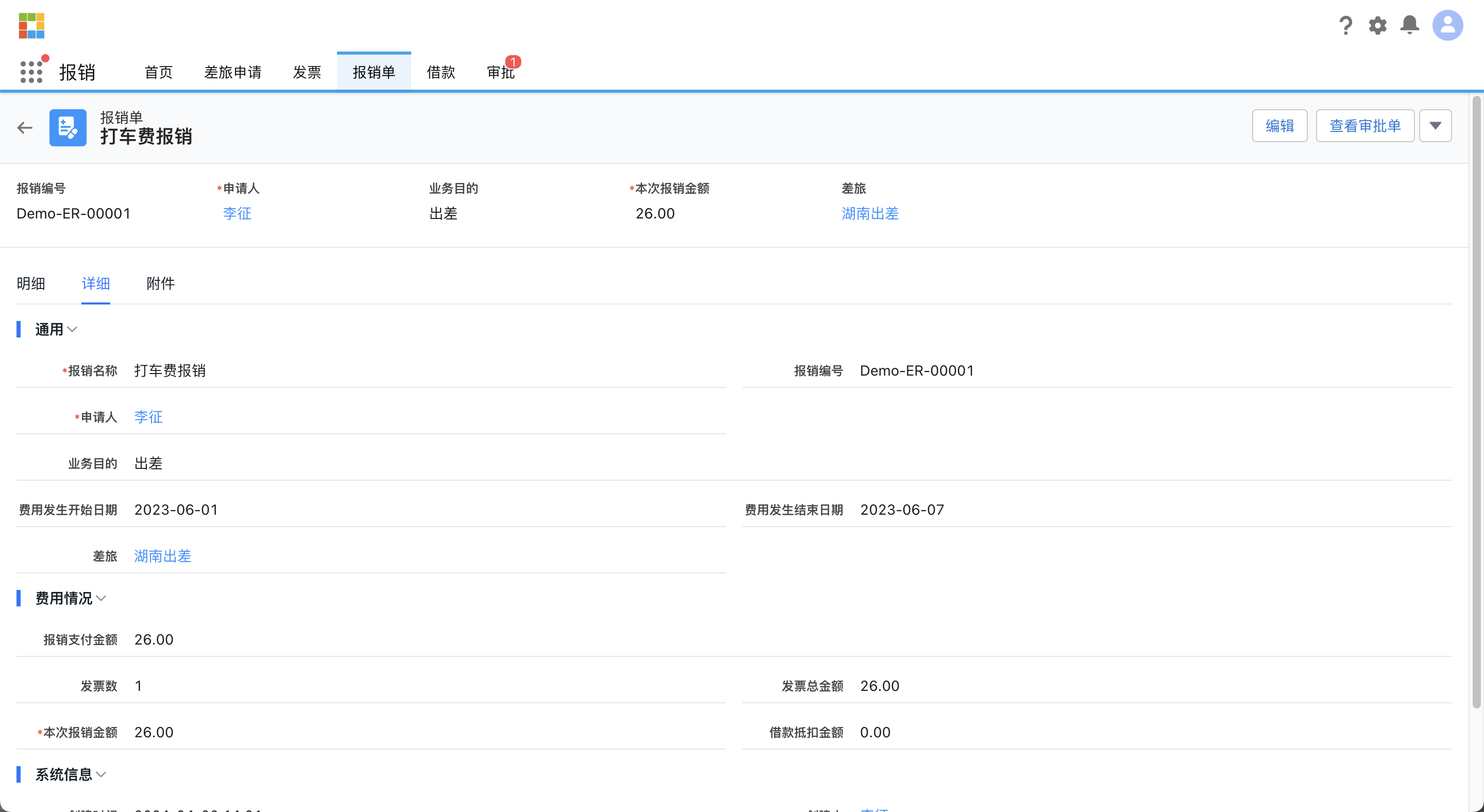Go back with the left arrow

25,127
